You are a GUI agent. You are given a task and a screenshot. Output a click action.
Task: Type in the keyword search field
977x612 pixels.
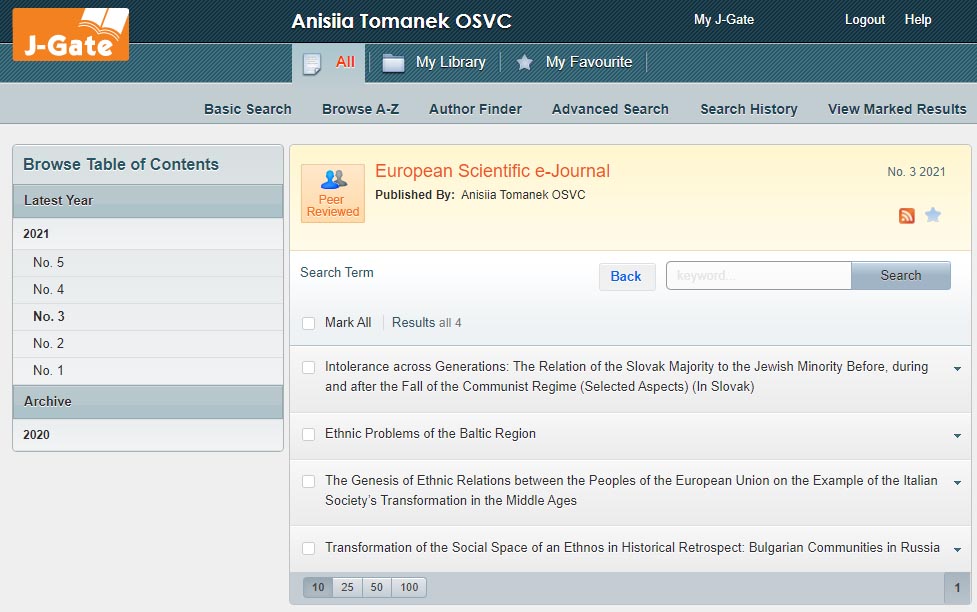tap(758, 276)
